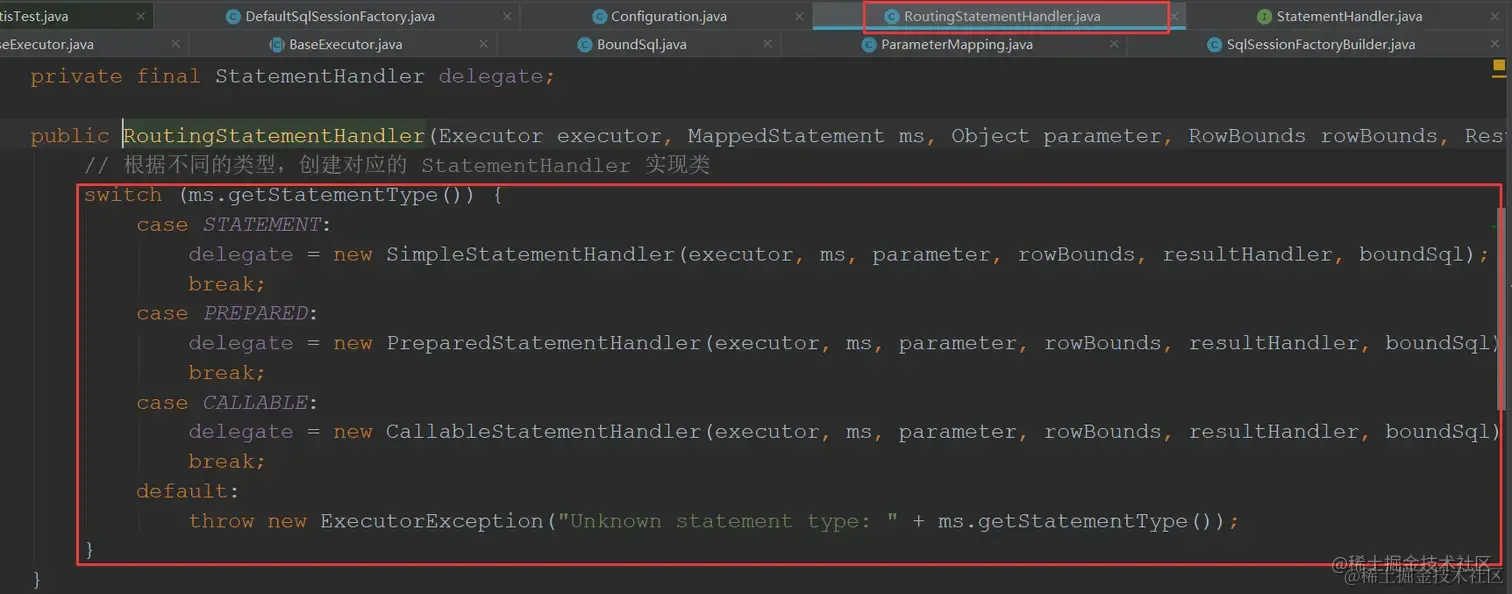Close the RoutingStatementHandler.java tab
Screen dimensions: 1512x594
(x=1175, y=16)
